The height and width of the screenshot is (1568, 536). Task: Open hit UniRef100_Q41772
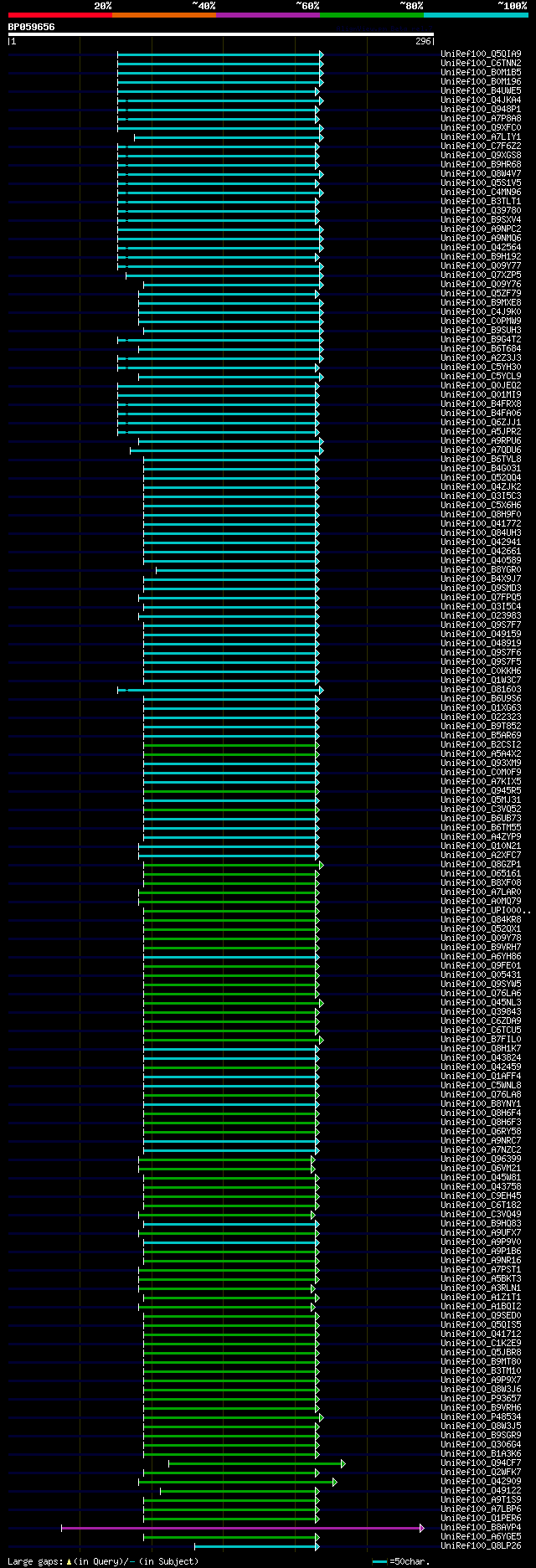tap(481, 524)
